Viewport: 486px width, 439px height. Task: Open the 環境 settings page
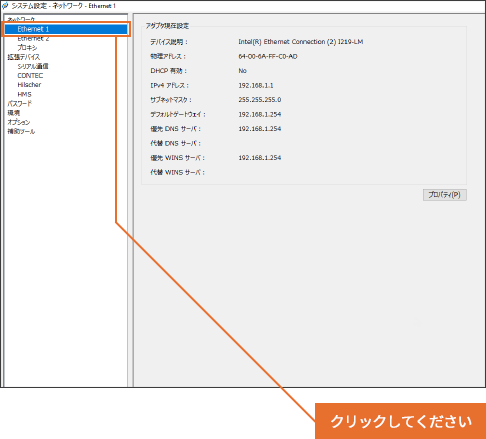(14, 113)
